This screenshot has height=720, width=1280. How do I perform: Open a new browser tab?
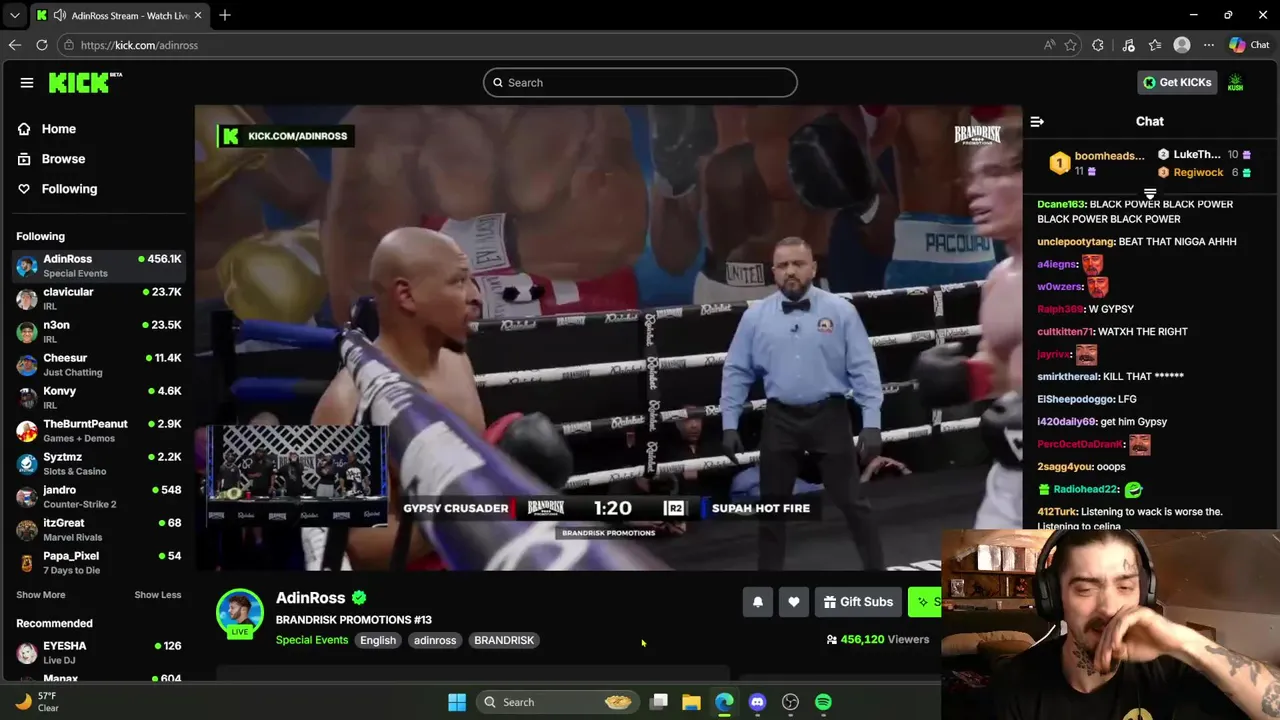pos(225,15)
